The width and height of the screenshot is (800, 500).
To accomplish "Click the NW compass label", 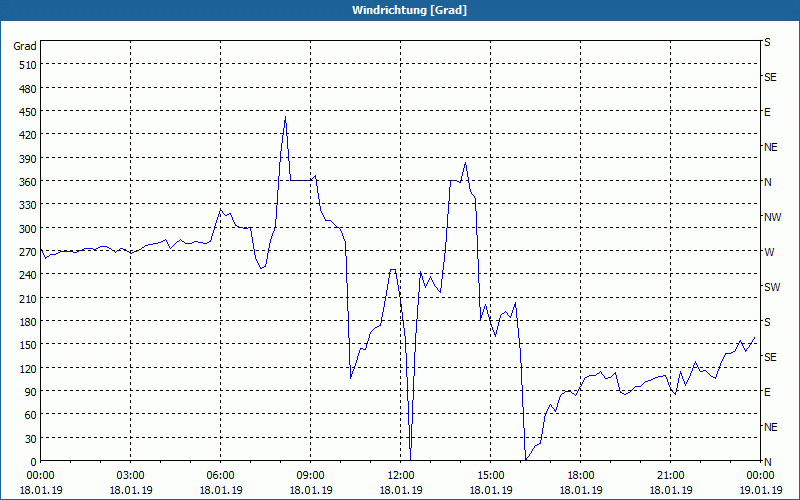I will [x=772, y=217].
